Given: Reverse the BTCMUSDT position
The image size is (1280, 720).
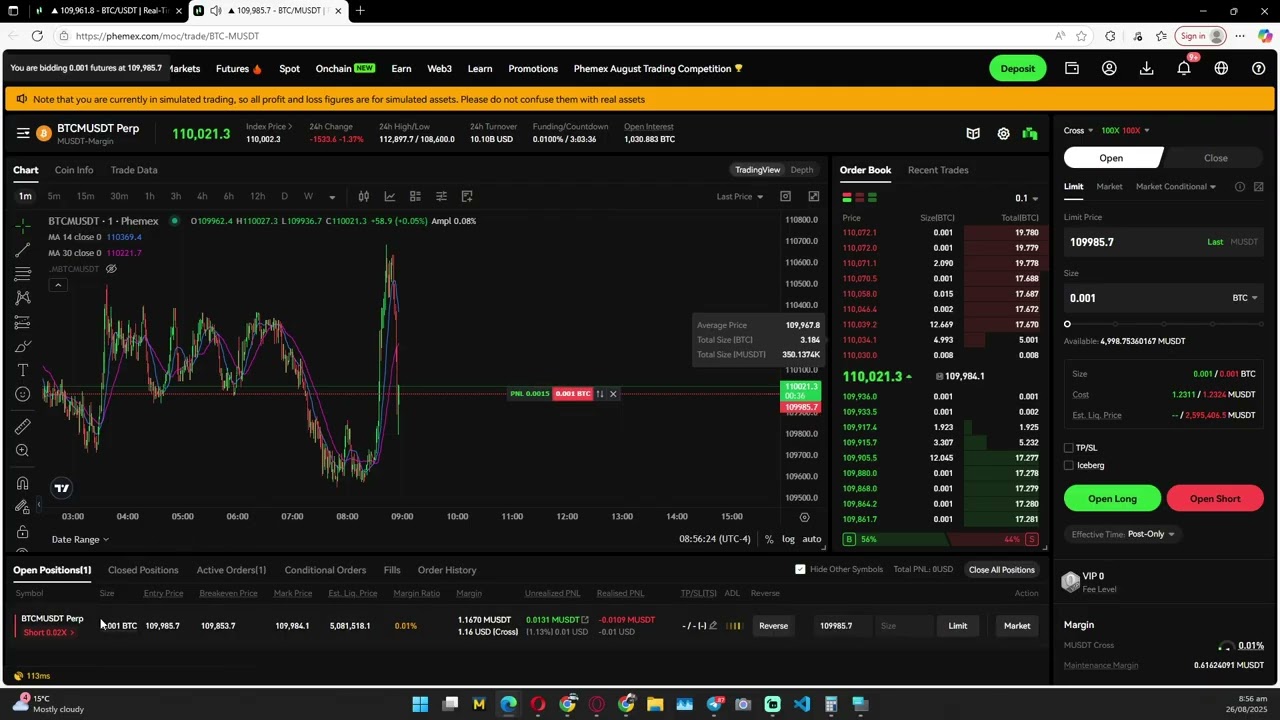Looking at the screenshot, I should tap(773, 626).
